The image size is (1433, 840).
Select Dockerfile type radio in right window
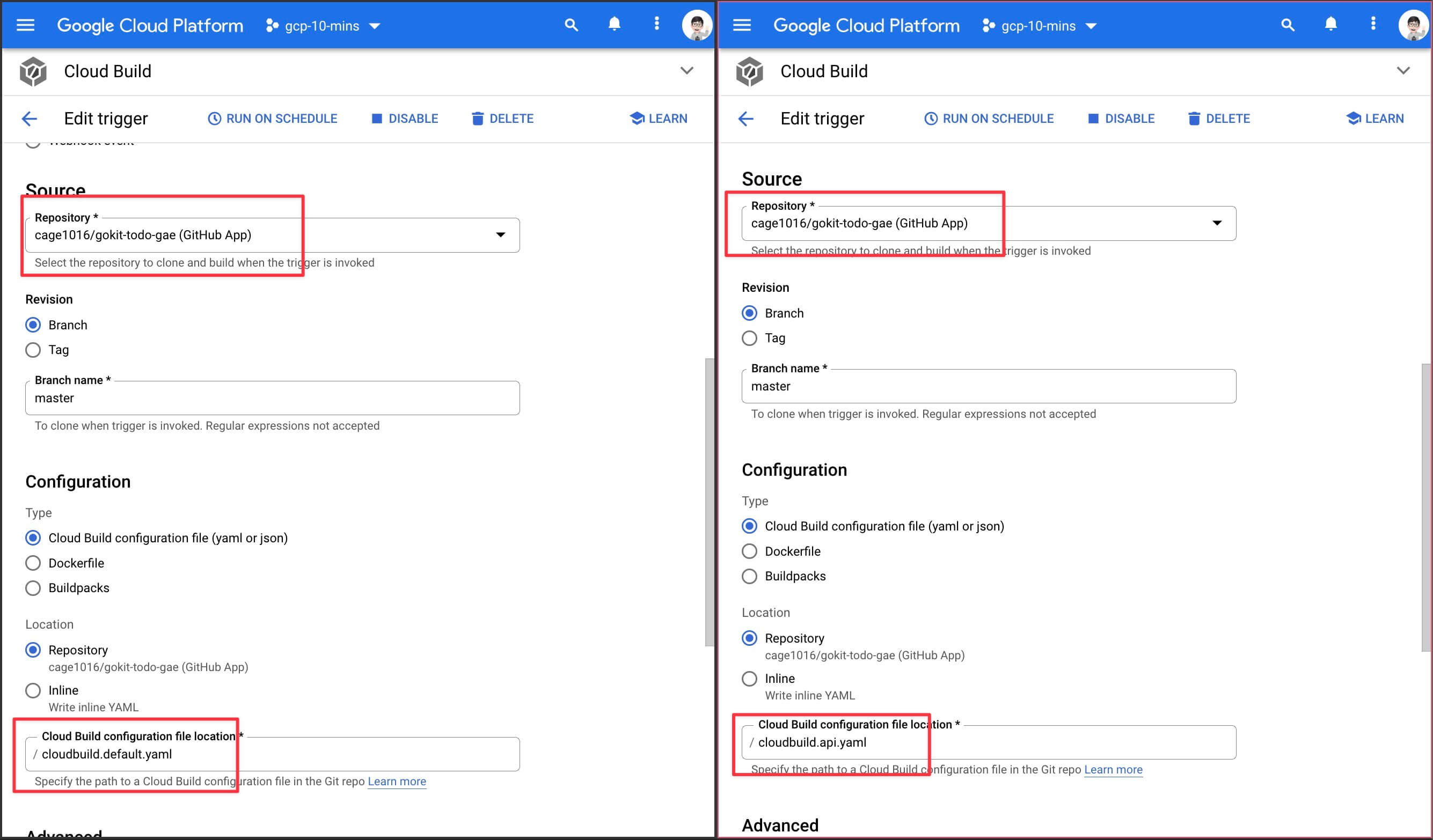coord(749,551)
